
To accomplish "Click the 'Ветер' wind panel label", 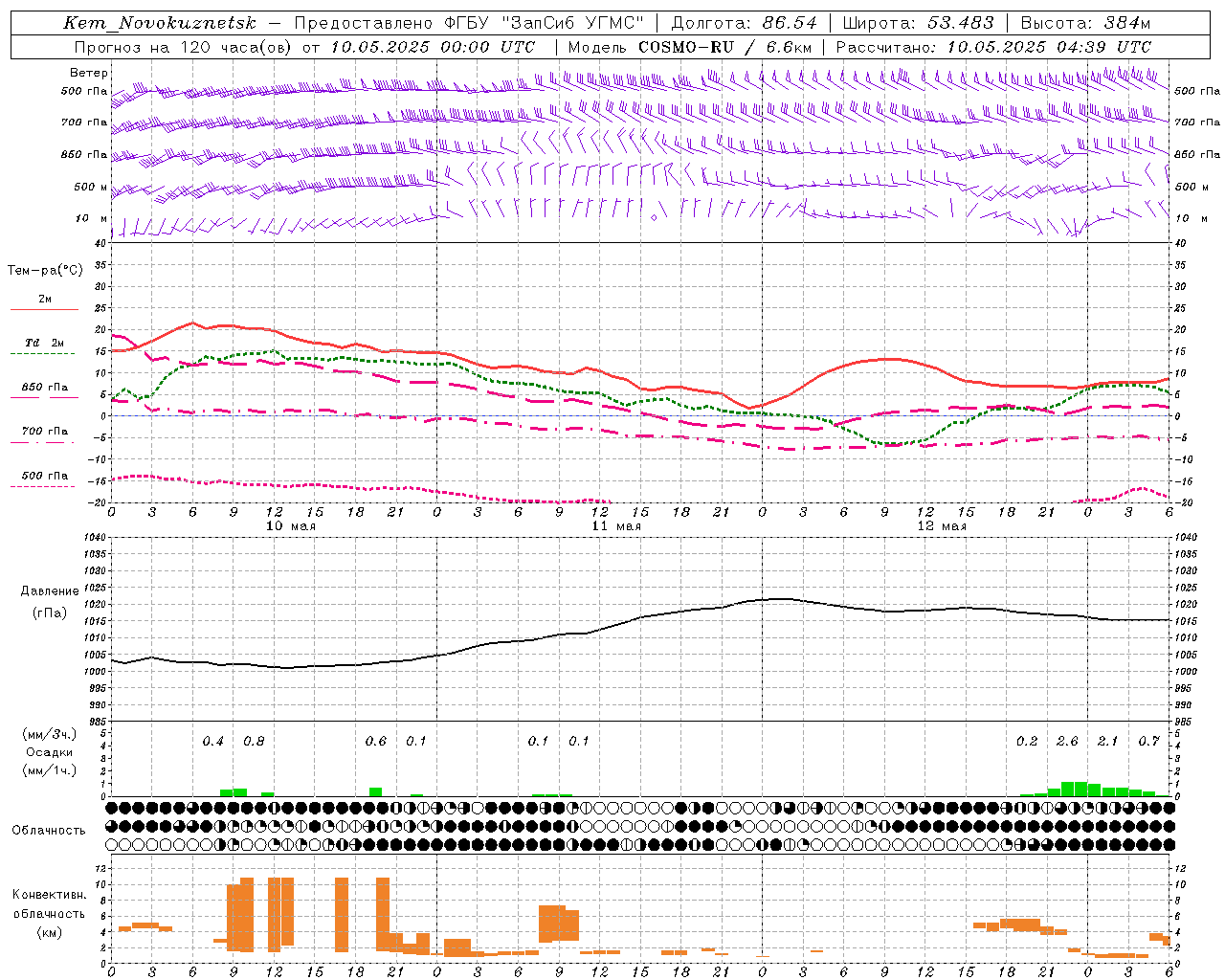I will [89, 73].
